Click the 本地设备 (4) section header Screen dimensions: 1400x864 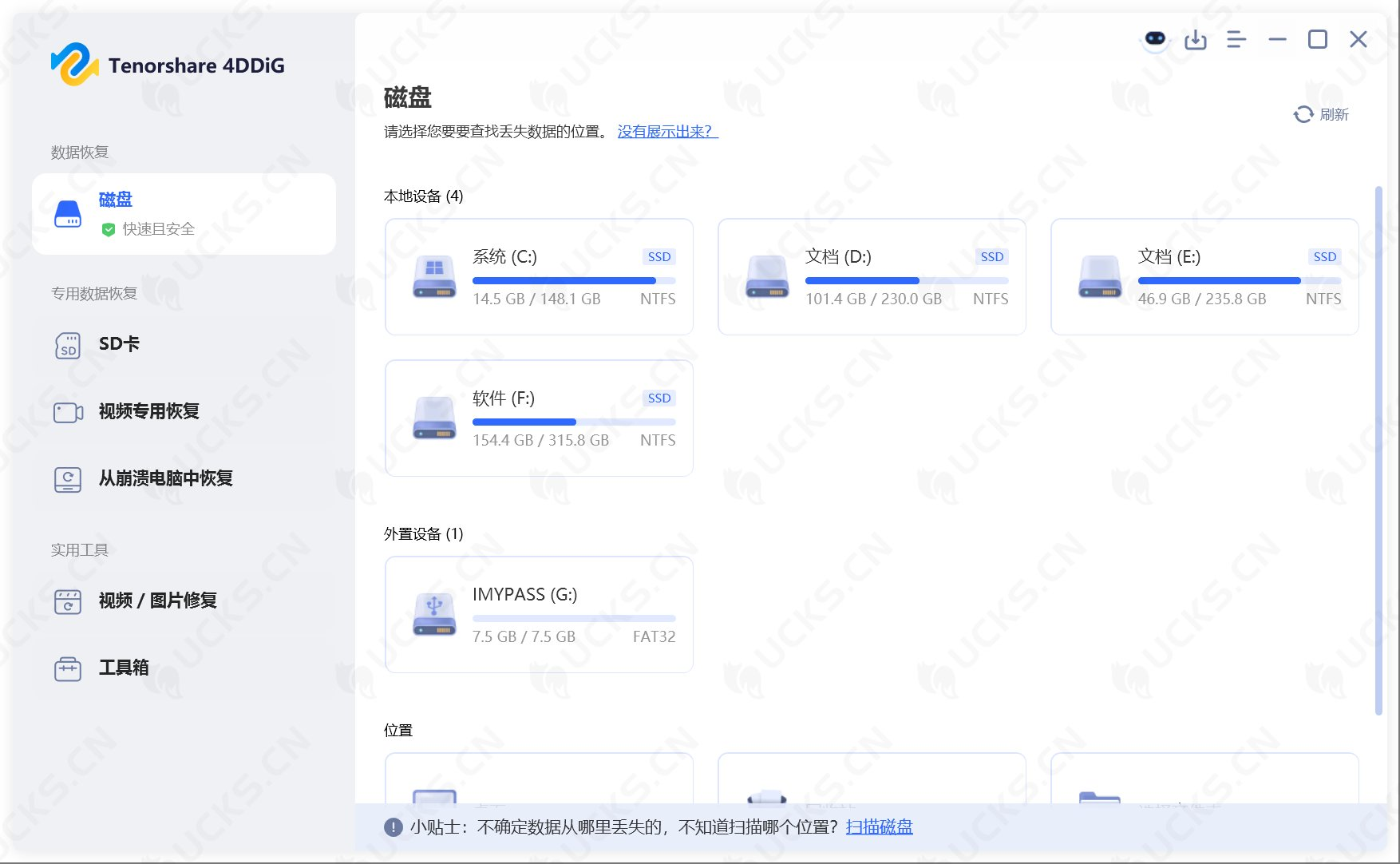click(x=423, y=196)
